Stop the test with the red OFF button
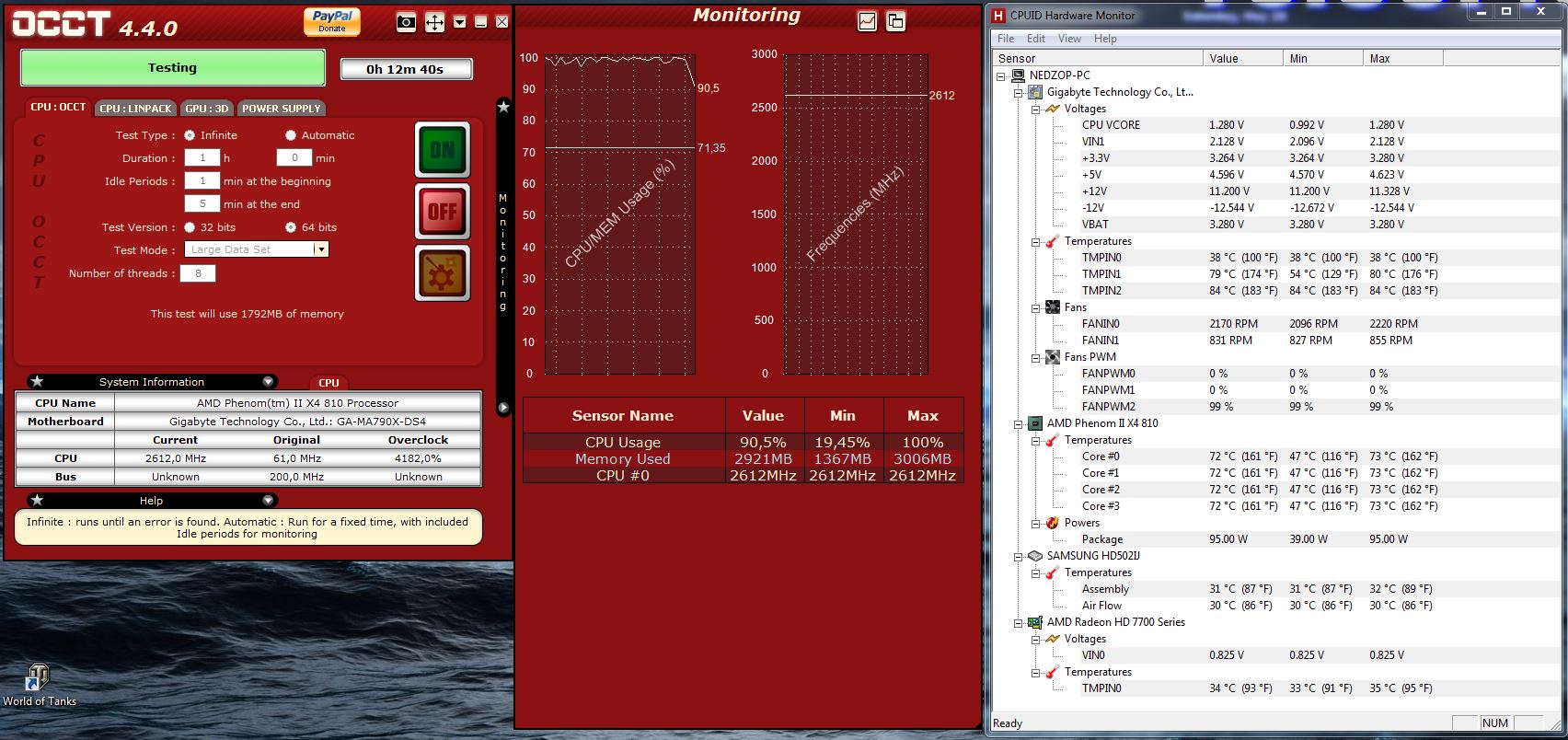 (x=443, y=212)
